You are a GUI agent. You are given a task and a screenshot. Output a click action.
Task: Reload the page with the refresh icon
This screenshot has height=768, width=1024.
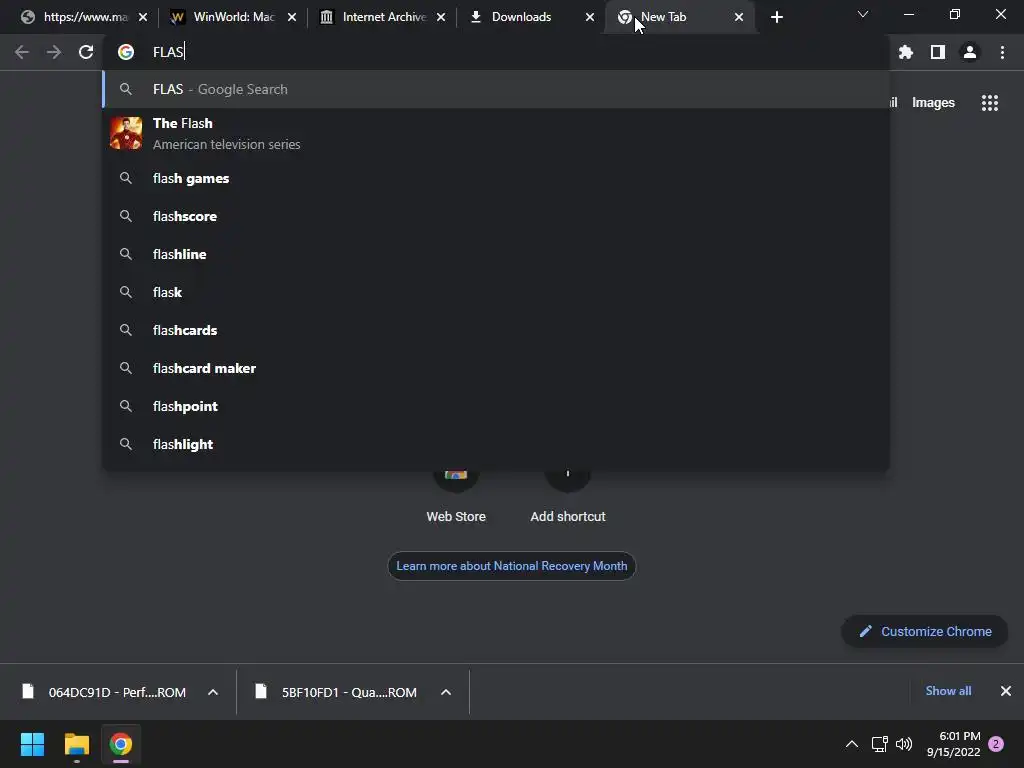(x=86, y=52)
